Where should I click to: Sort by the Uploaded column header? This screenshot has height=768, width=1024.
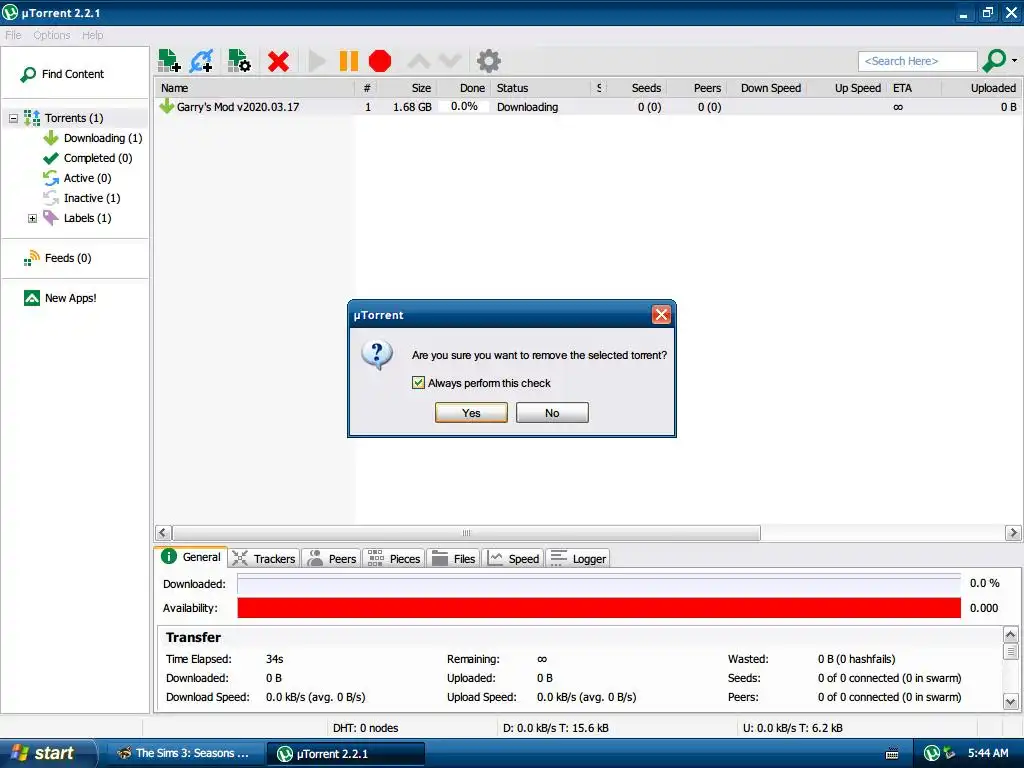[x=981, y=88]
